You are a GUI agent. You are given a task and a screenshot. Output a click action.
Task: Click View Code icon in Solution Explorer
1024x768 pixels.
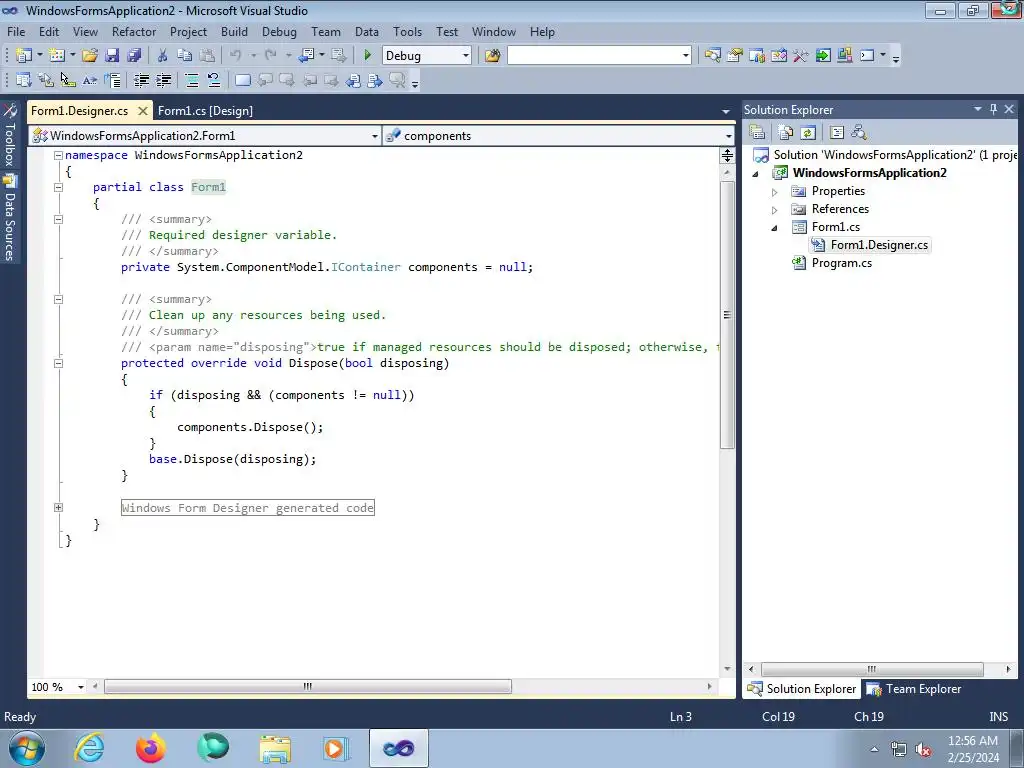click(x=837, y=133)
